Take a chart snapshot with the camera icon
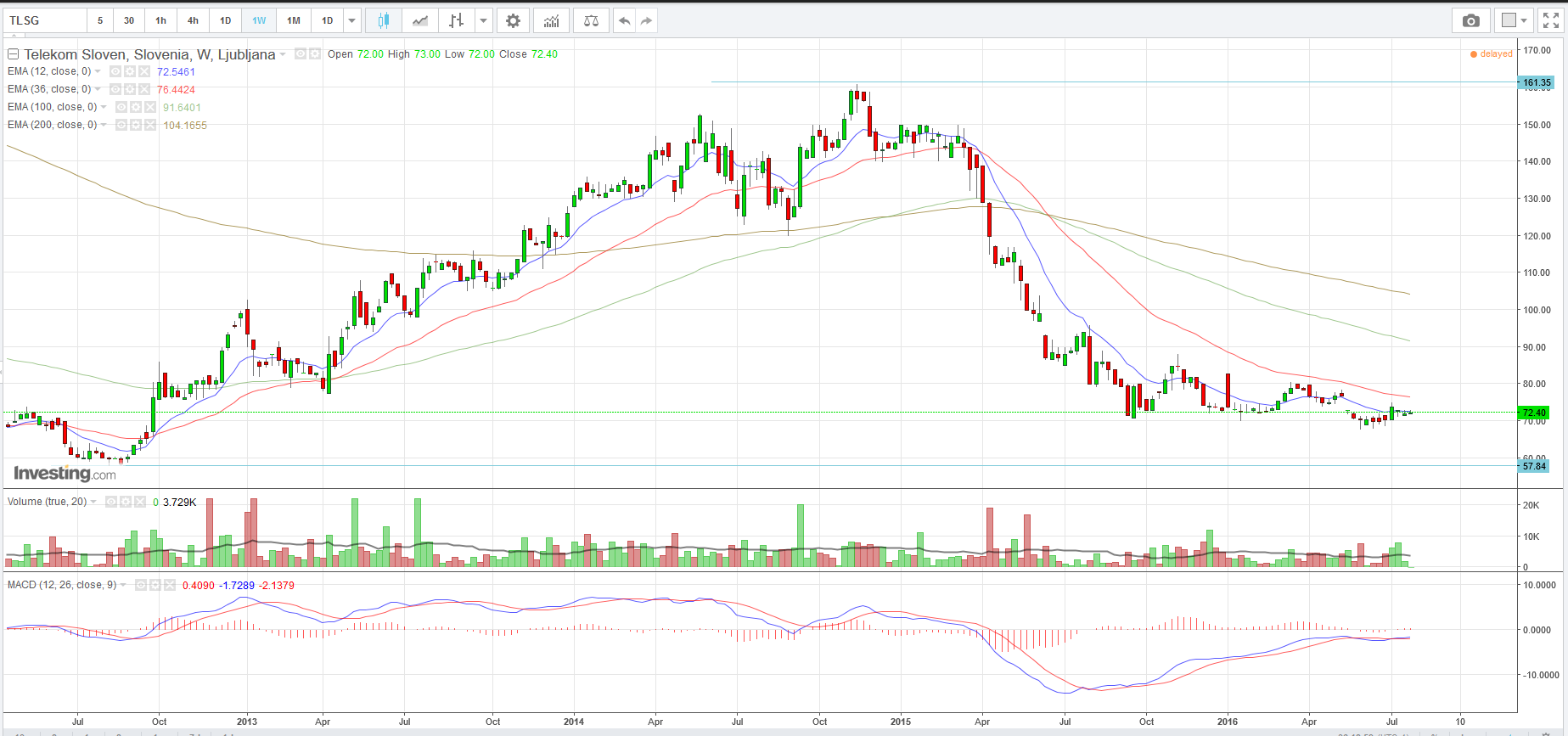 click(x=1471, y=20)
